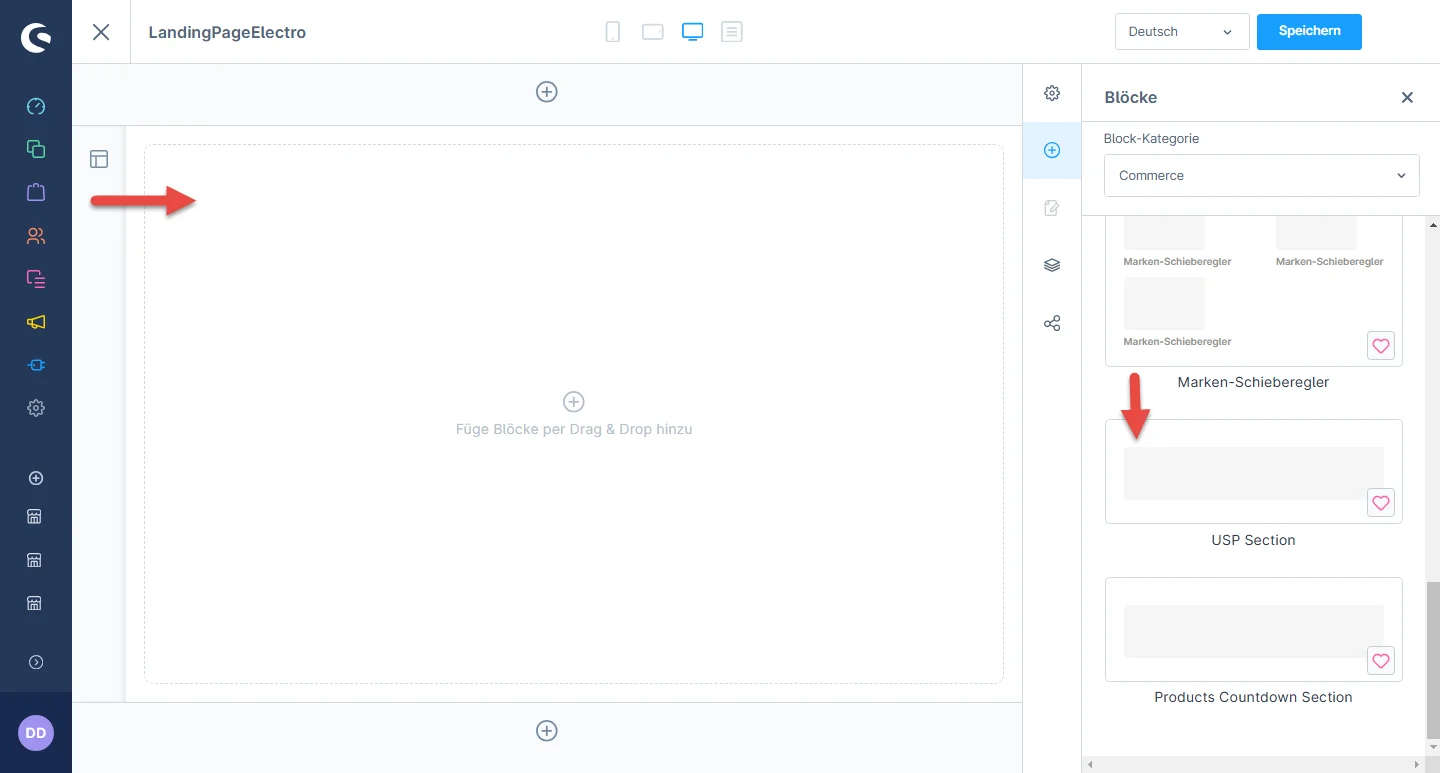The height and width of the screenshot is (773, 1440).
Task: Open the Marketing megaphone icon
Action: [36, 322]
